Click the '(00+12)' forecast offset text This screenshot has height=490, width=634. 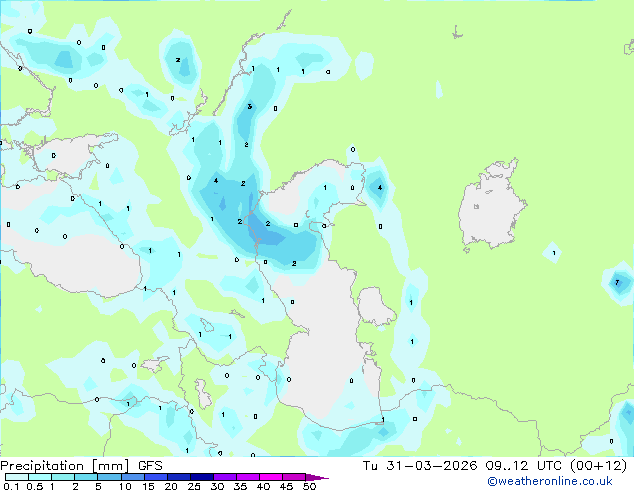[x=598, y=466]
